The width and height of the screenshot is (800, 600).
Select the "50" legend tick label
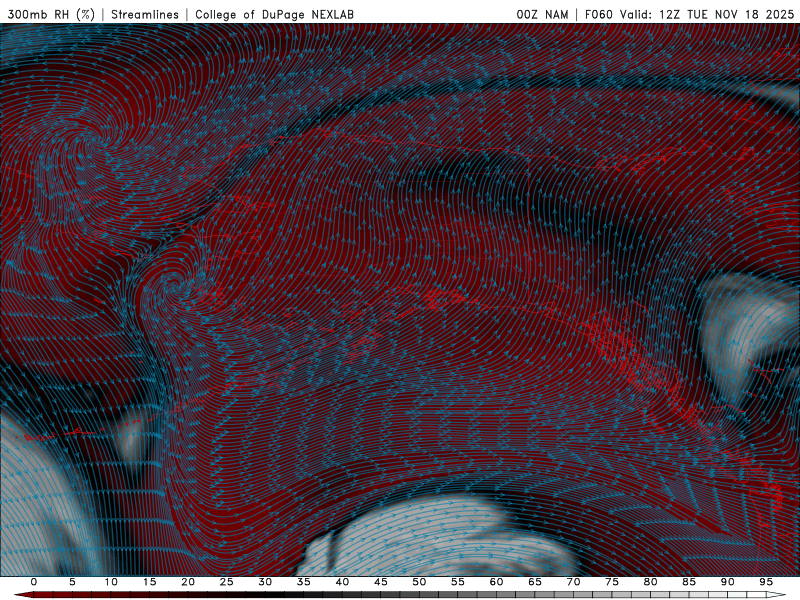pyautogui.click(x=419, y=582)
